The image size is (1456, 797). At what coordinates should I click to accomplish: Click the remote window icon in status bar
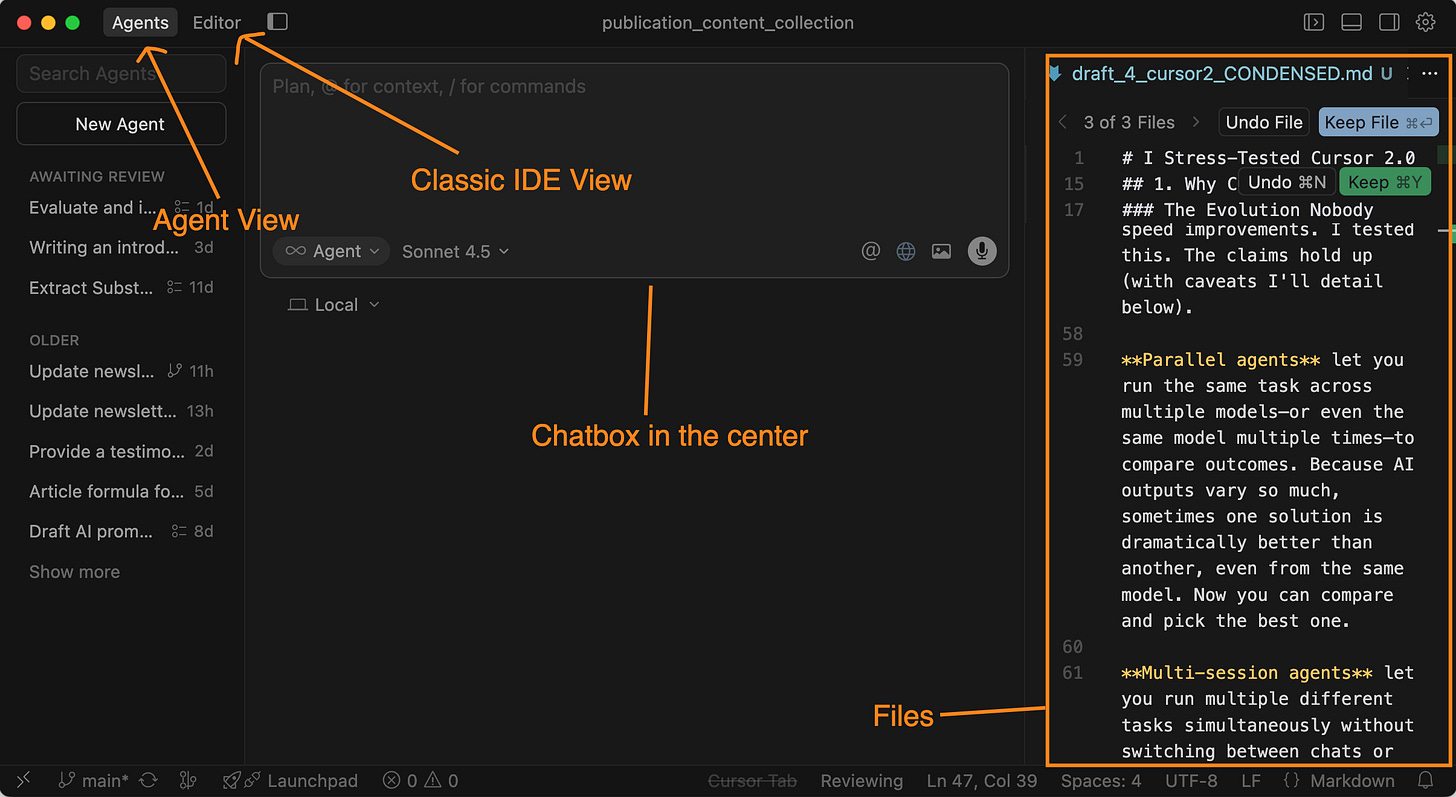pos(24,781)
